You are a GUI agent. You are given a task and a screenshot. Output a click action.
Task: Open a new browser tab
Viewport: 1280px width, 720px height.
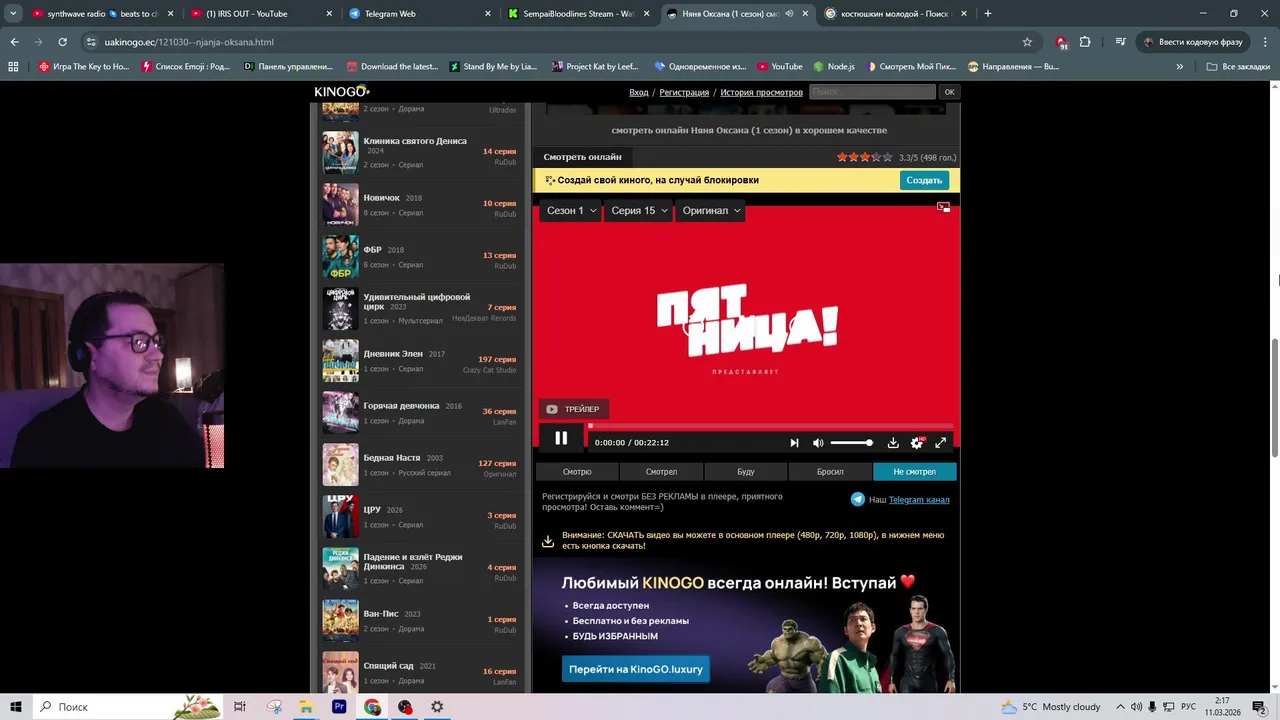(x=988, y=14)
